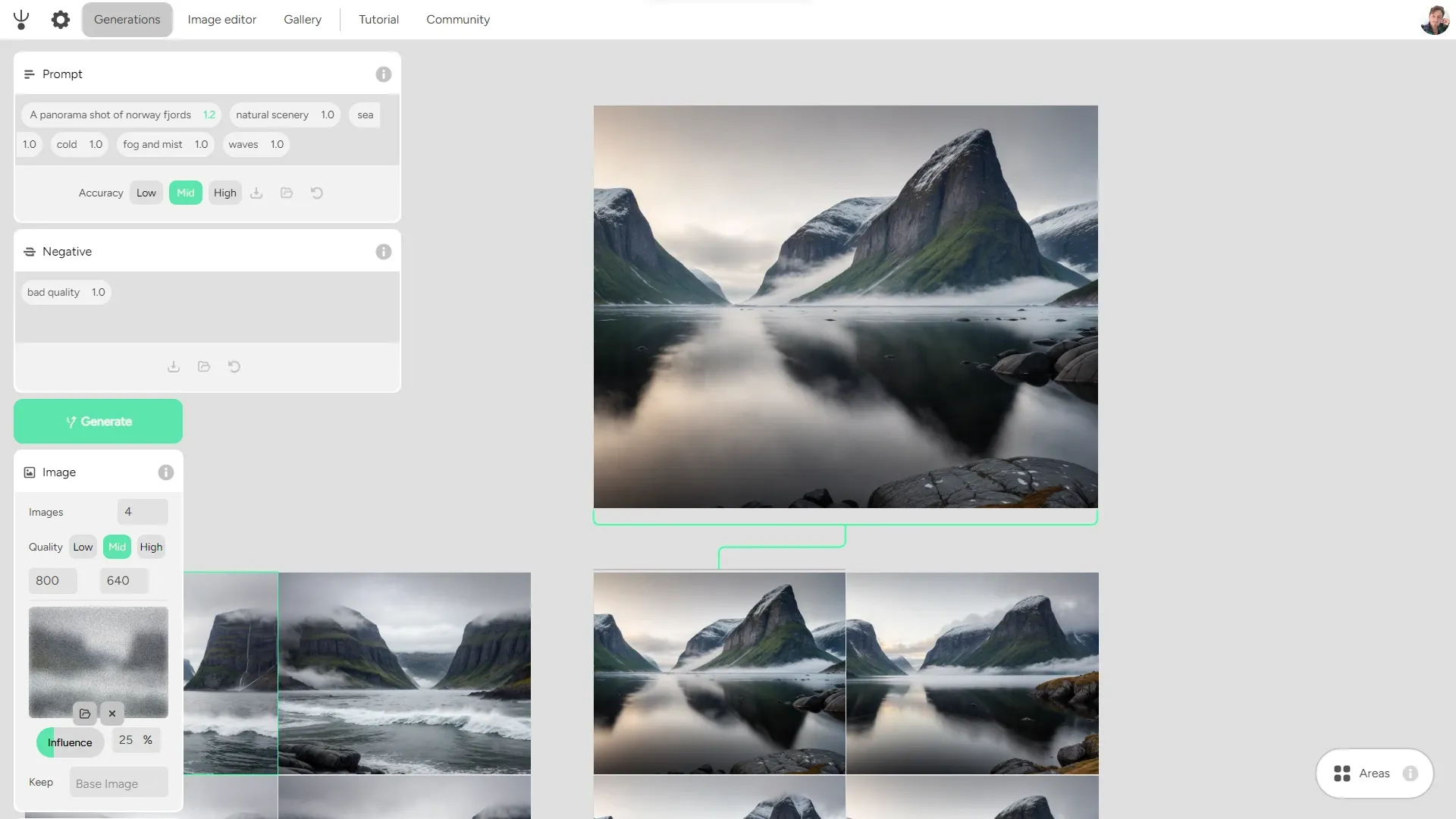Select the narrow waterfall cliff thumbnail
This screenshot has width=1456, height=819.
(231, 673)
